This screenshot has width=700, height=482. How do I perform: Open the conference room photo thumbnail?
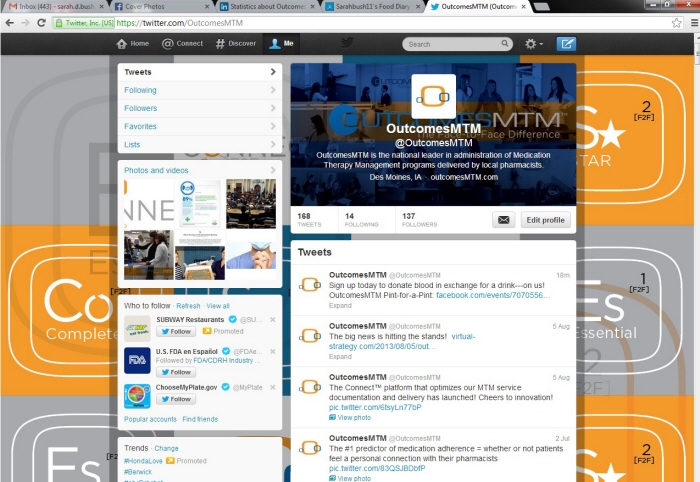[x=250, y=204]
